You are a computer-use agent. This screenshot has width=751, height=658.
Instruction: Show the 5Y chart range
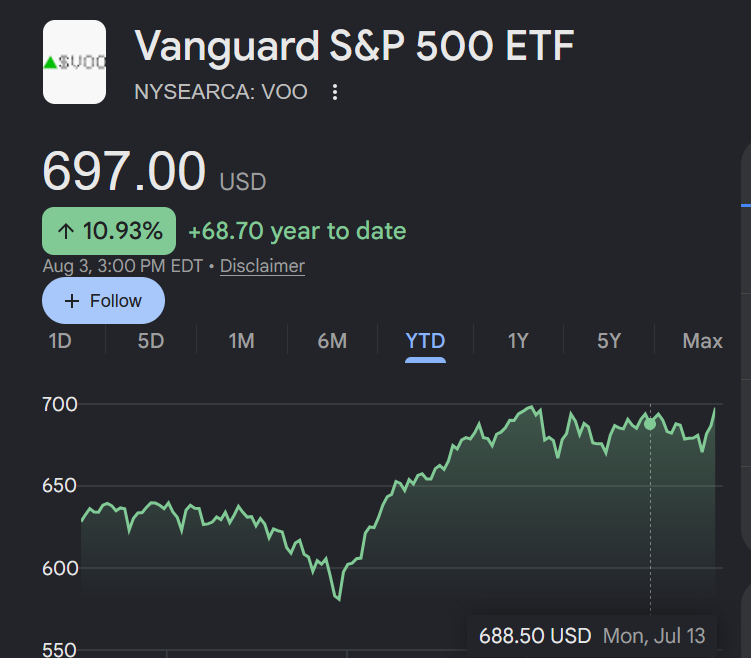(x=609, y=341)
